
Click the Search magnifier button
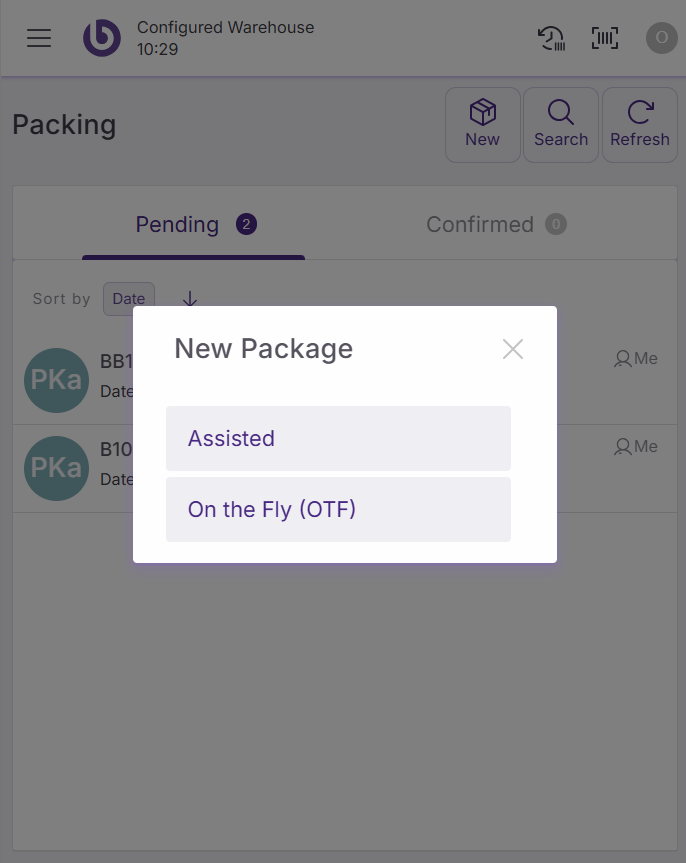tap(561, 124)
